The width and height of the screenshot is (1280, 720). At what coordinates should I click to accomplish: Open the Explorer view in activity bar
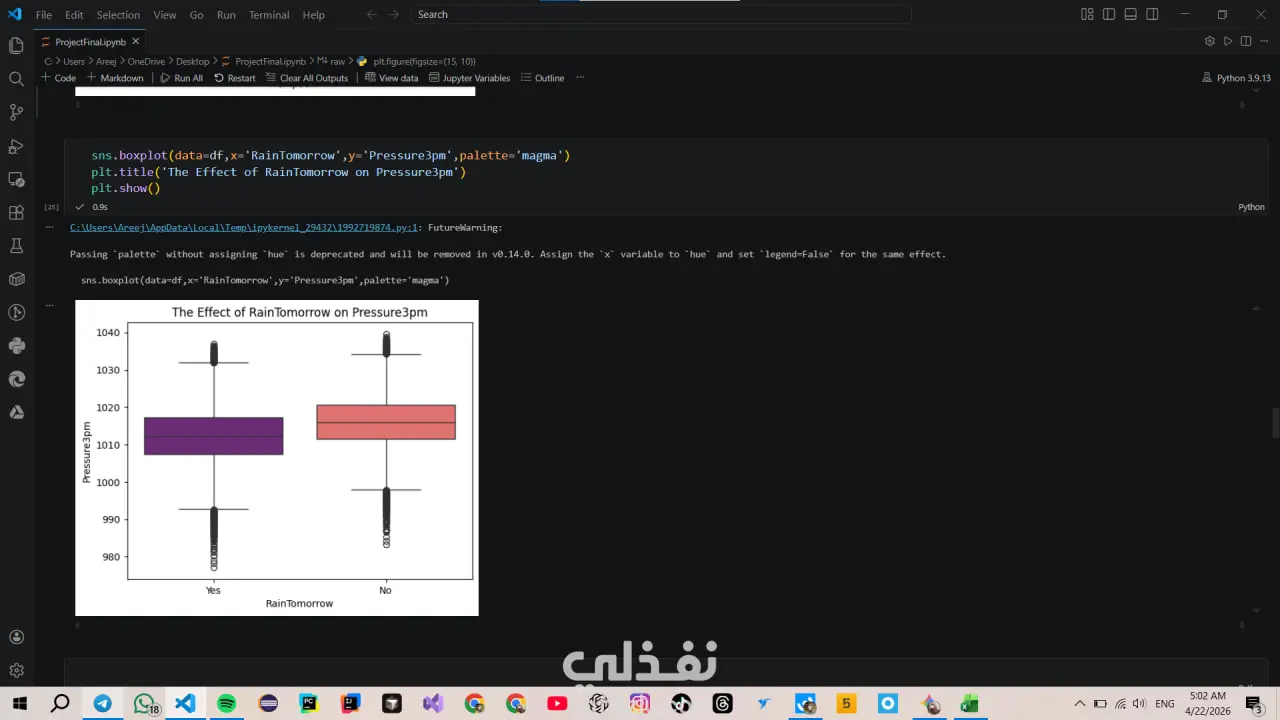coord(16,45)
